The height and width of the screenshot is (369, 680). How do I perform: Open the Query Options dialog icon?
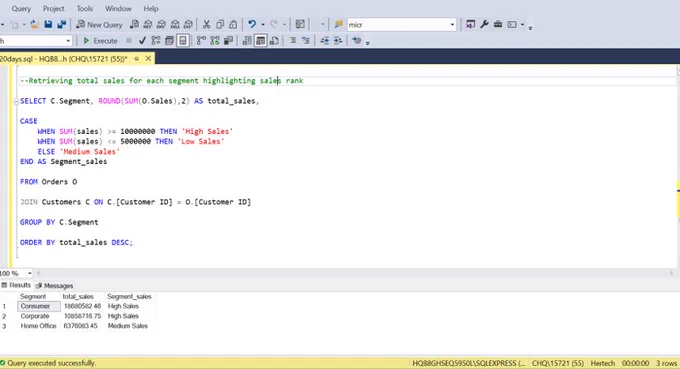pyautogui.click(x=170, y=41)
